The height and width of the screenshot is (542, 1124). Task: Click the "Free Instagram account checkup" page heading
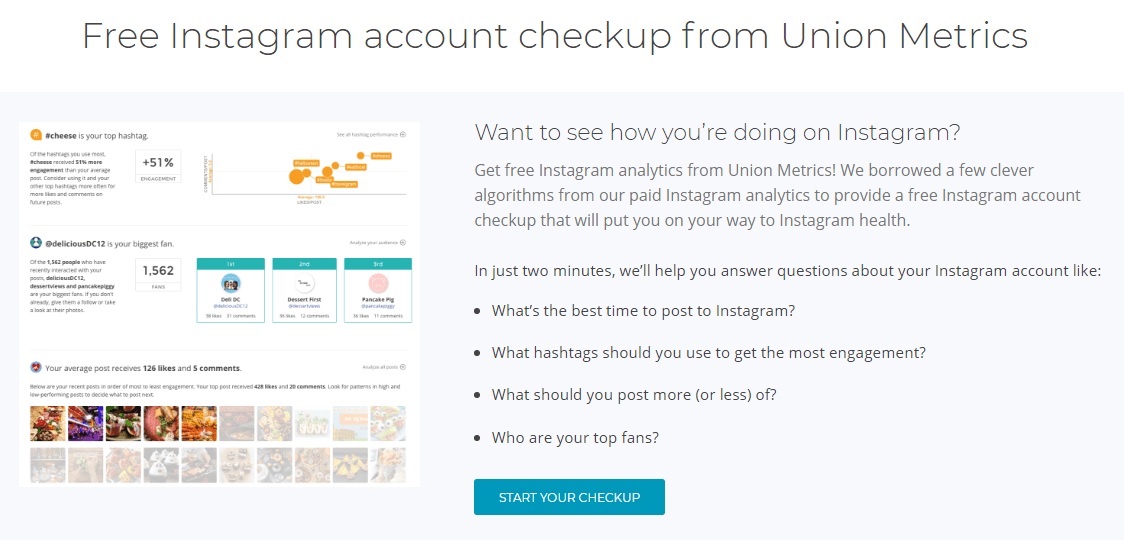554,36
